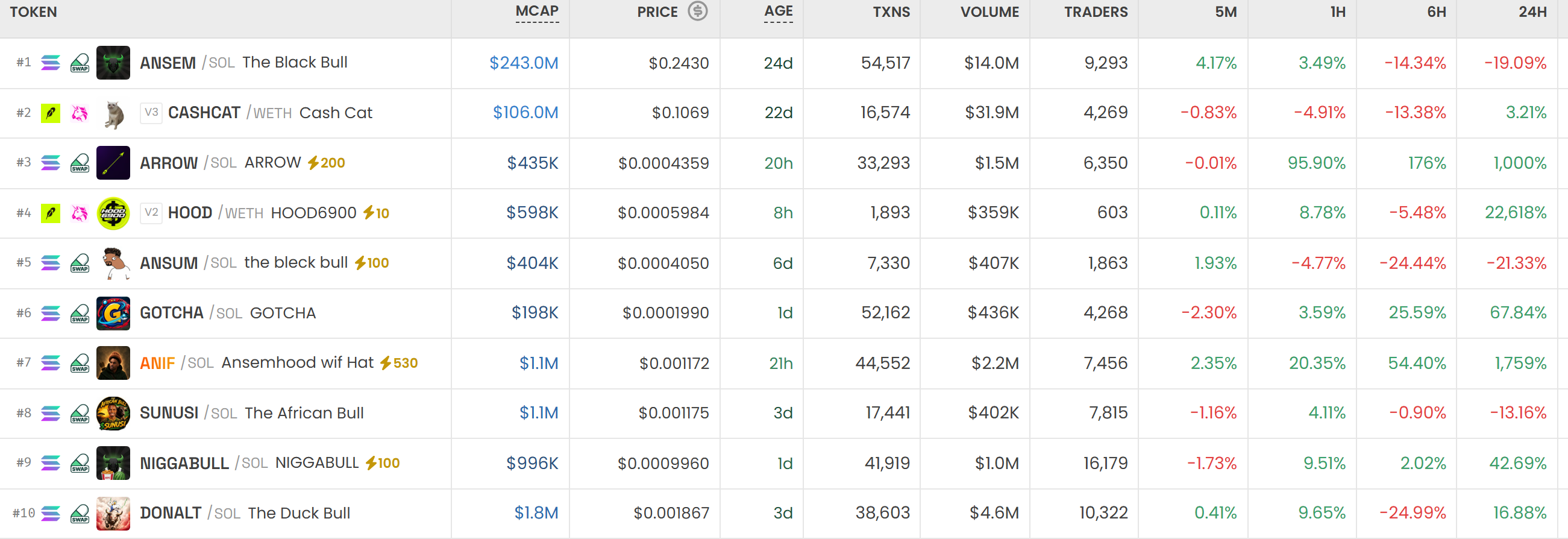The image size is (1568, 539).
Task: Click the ANSEM Black Bull token logo
Action: point(113,63)
